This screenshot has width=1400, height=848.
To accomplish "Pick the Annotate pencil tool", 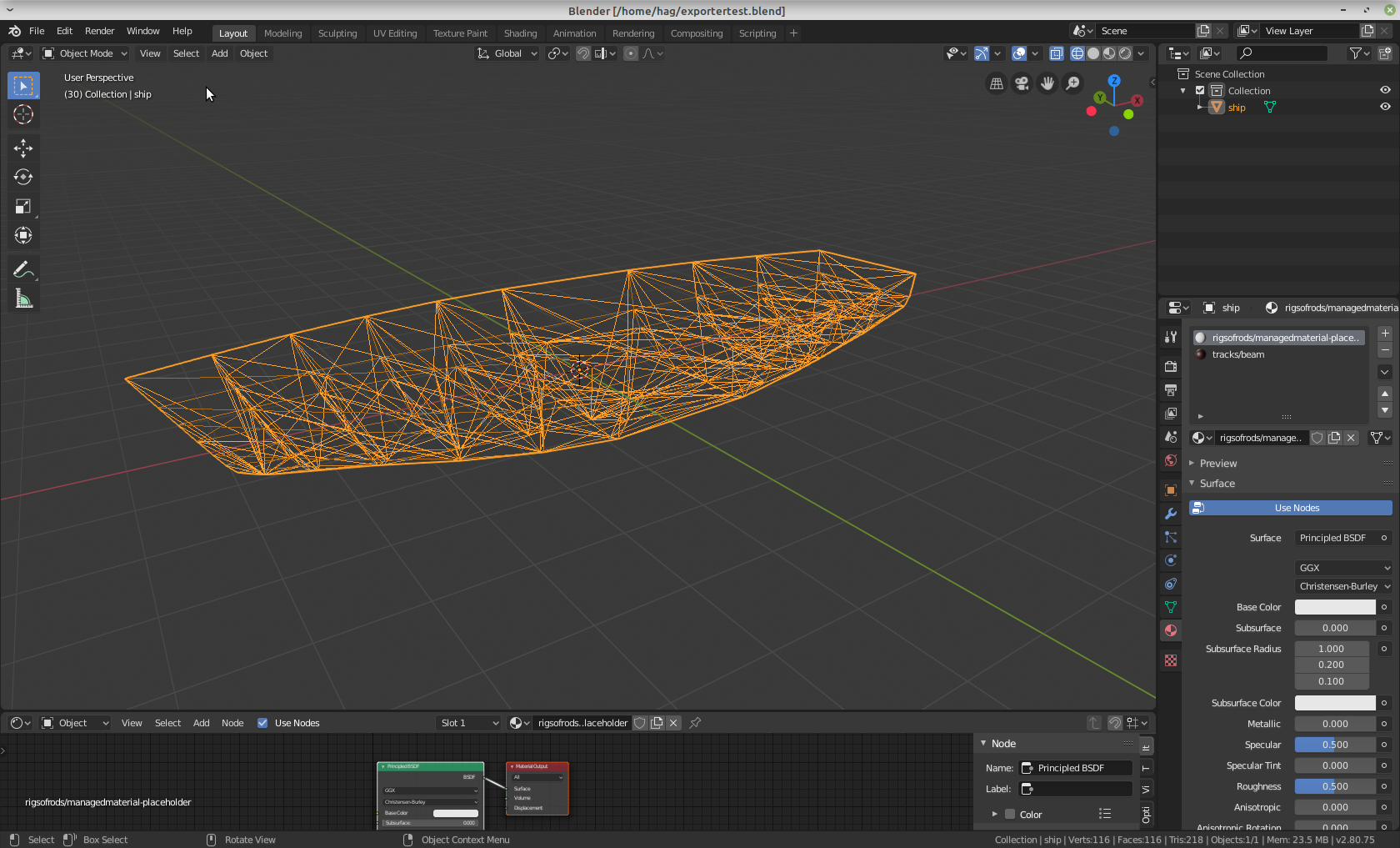I will click(23, 269).
